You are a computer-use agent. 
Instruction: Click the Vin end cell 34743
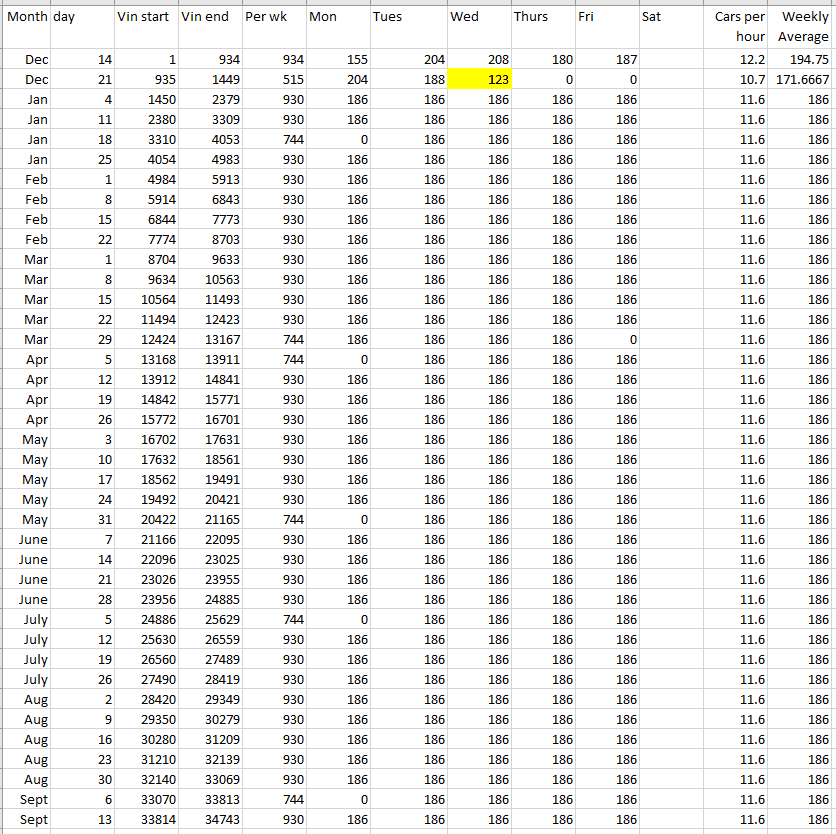click(210, 819)
